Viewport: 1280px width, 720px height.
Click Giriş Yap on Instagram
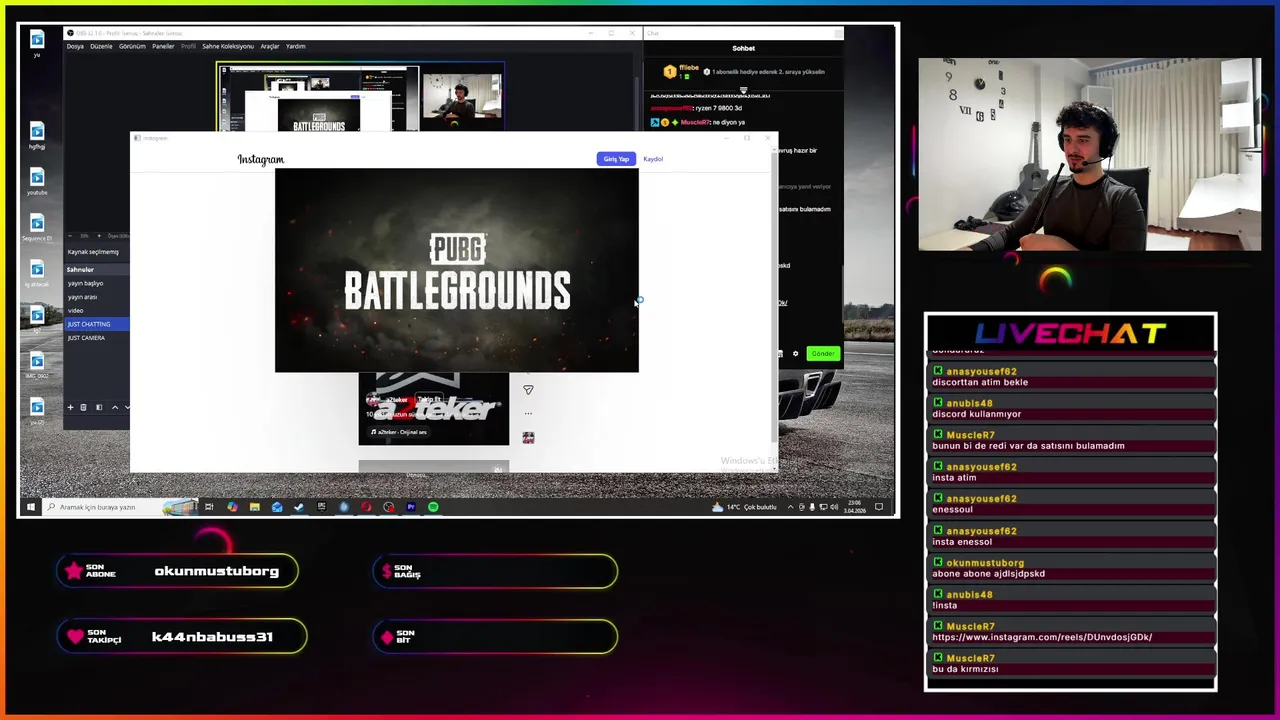tap(616, 159)
